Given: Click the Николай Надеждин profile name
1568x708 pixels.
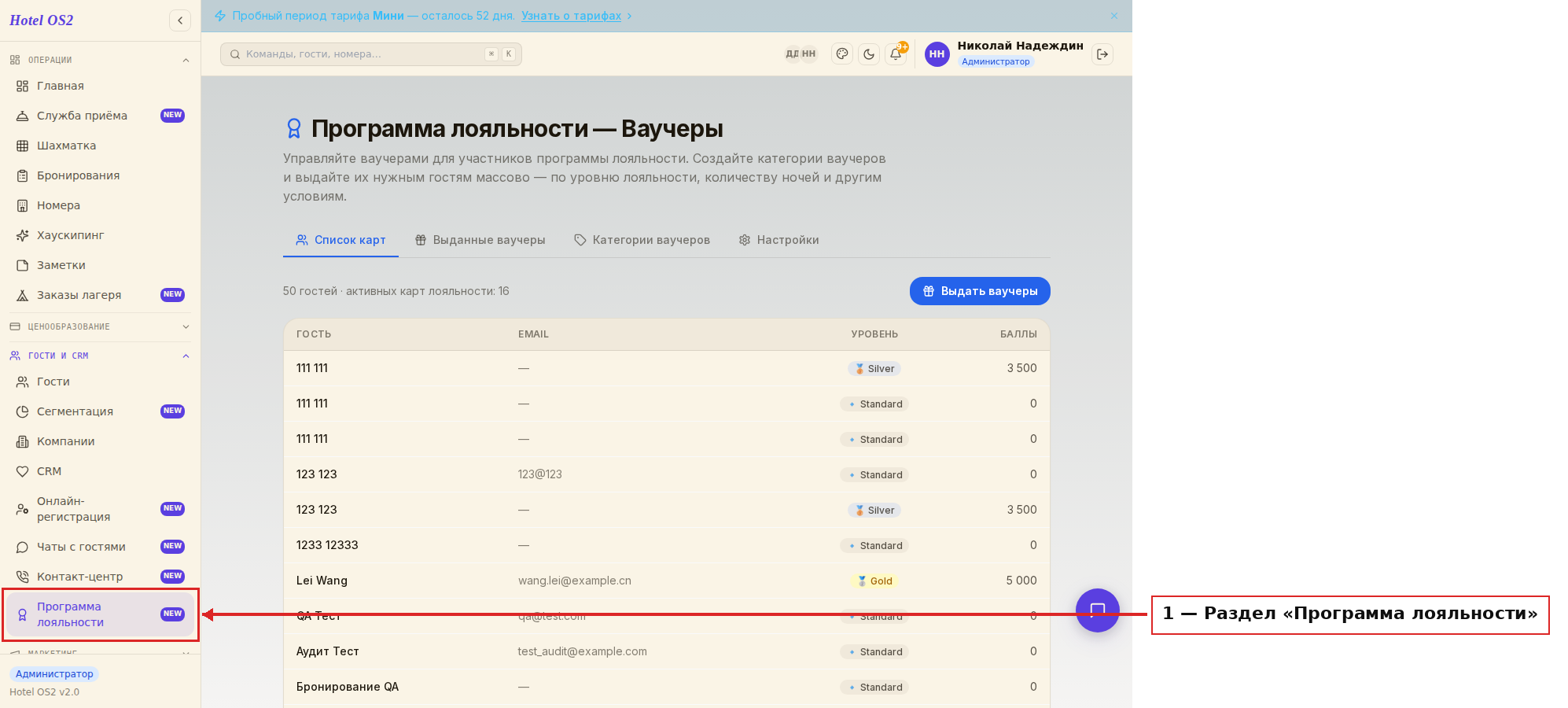Looking at the screenshot, I should [x=1020, y=46].
